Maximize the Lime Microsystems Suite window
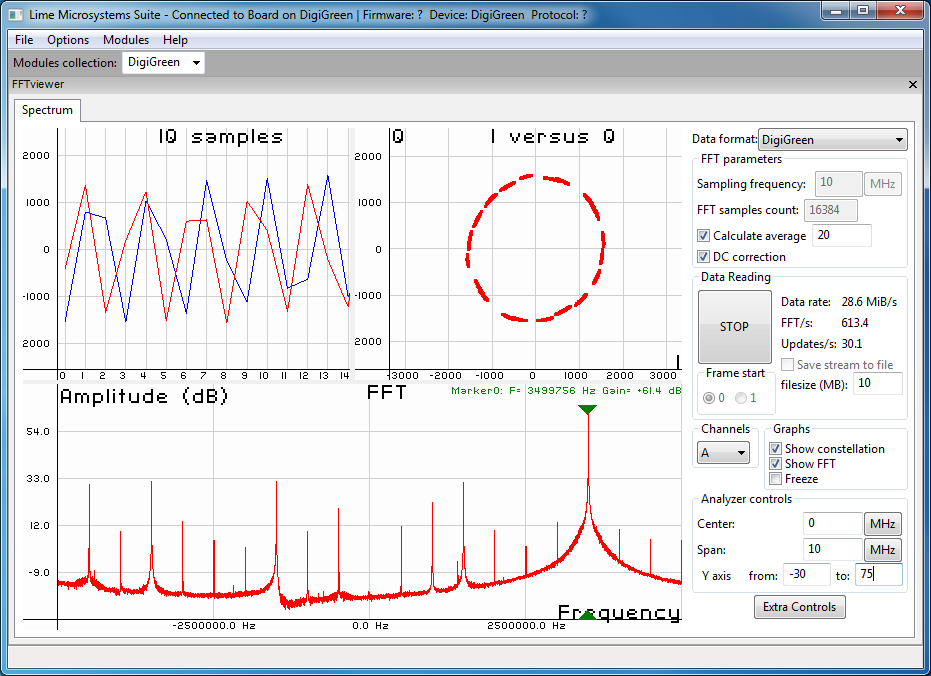The height and width of the screenshot is (676, 931). tap(863, 10)
